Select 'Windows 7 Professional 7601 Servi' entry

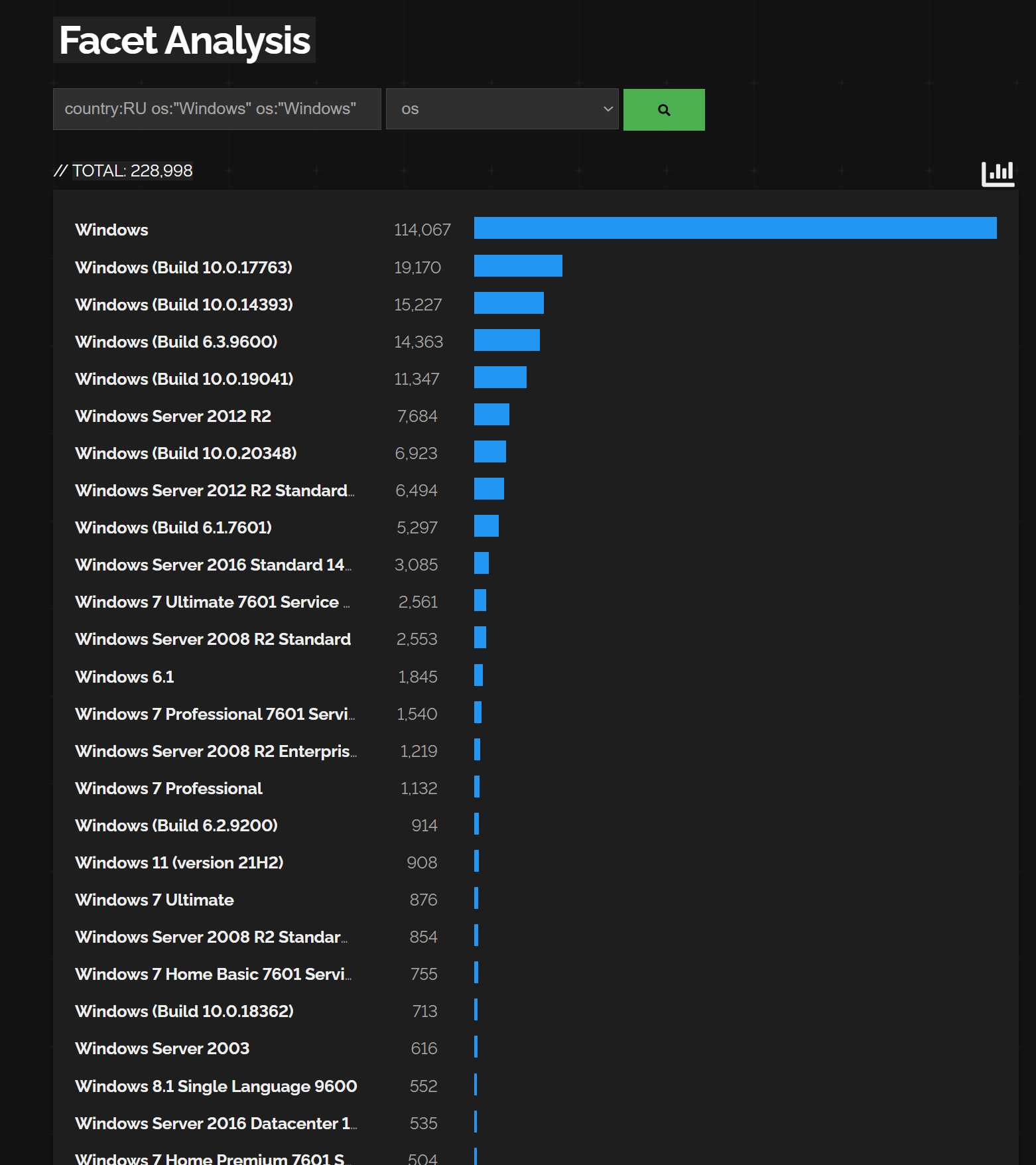pyautogui.click(x=215, y=714)
